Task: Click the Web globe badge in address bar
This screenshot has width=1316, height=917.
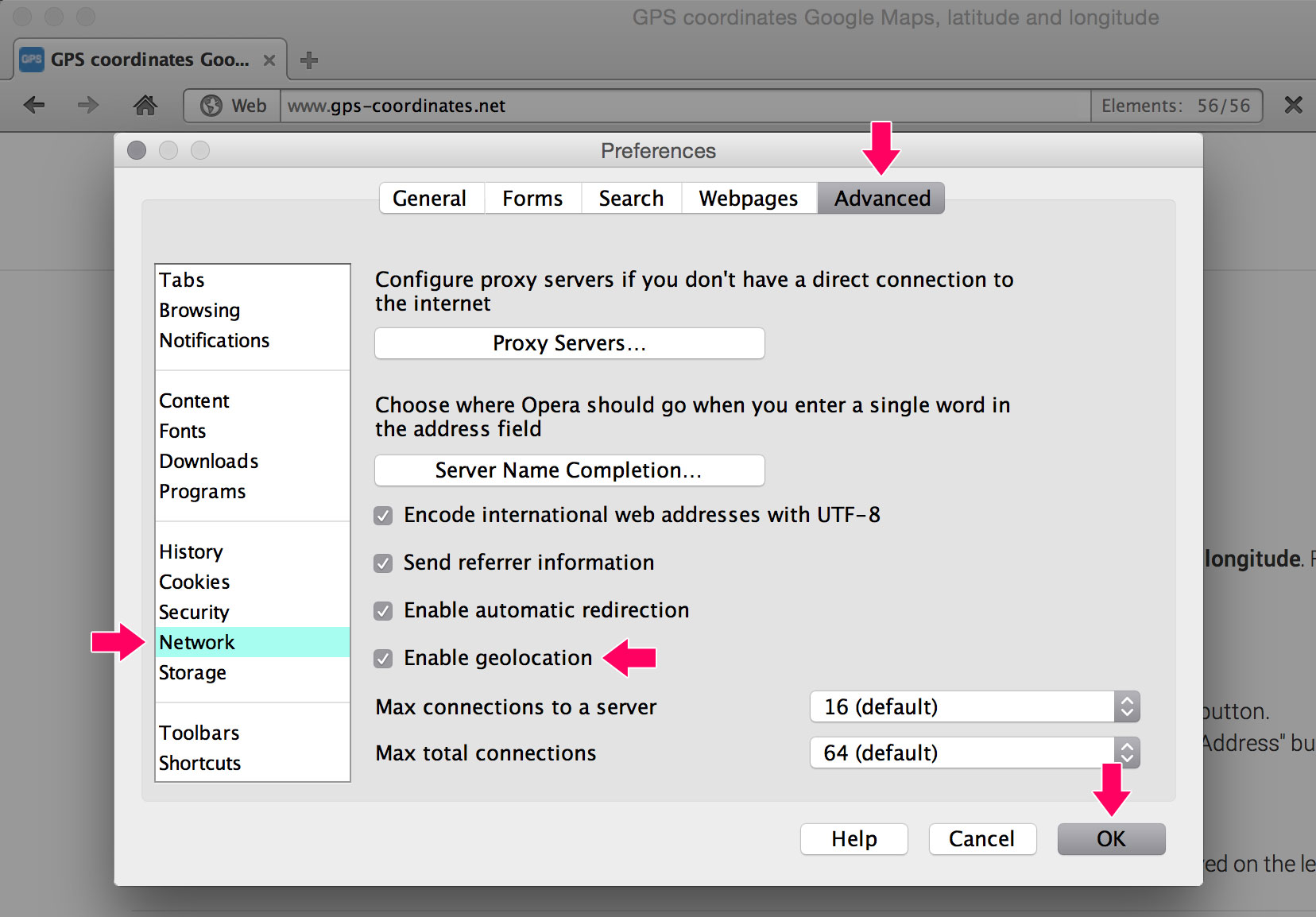Action: pyautogui.click(x=233, y=106)
